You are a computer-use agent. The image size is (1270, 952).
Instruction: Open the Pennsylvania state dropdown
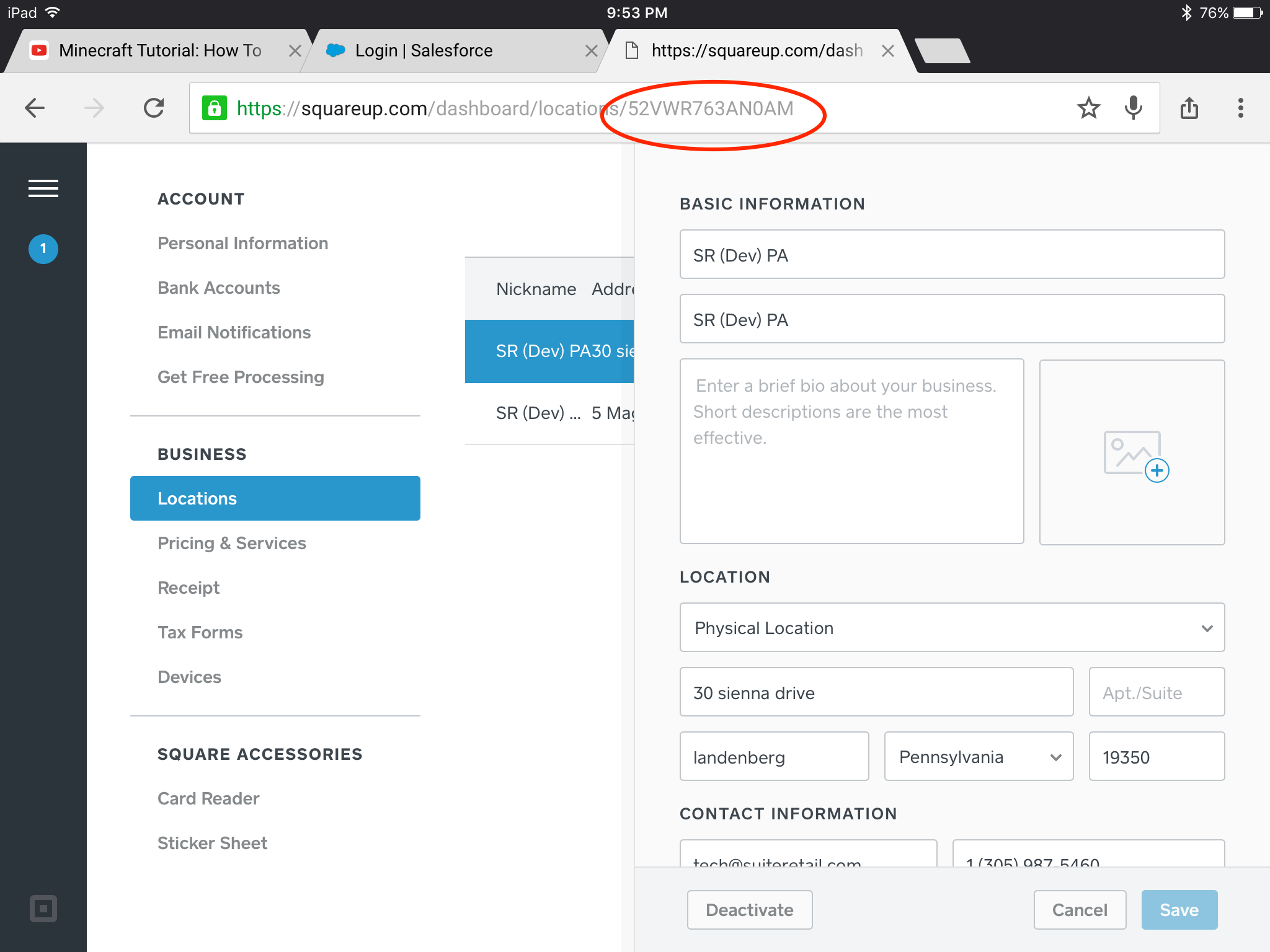point(979,757)
